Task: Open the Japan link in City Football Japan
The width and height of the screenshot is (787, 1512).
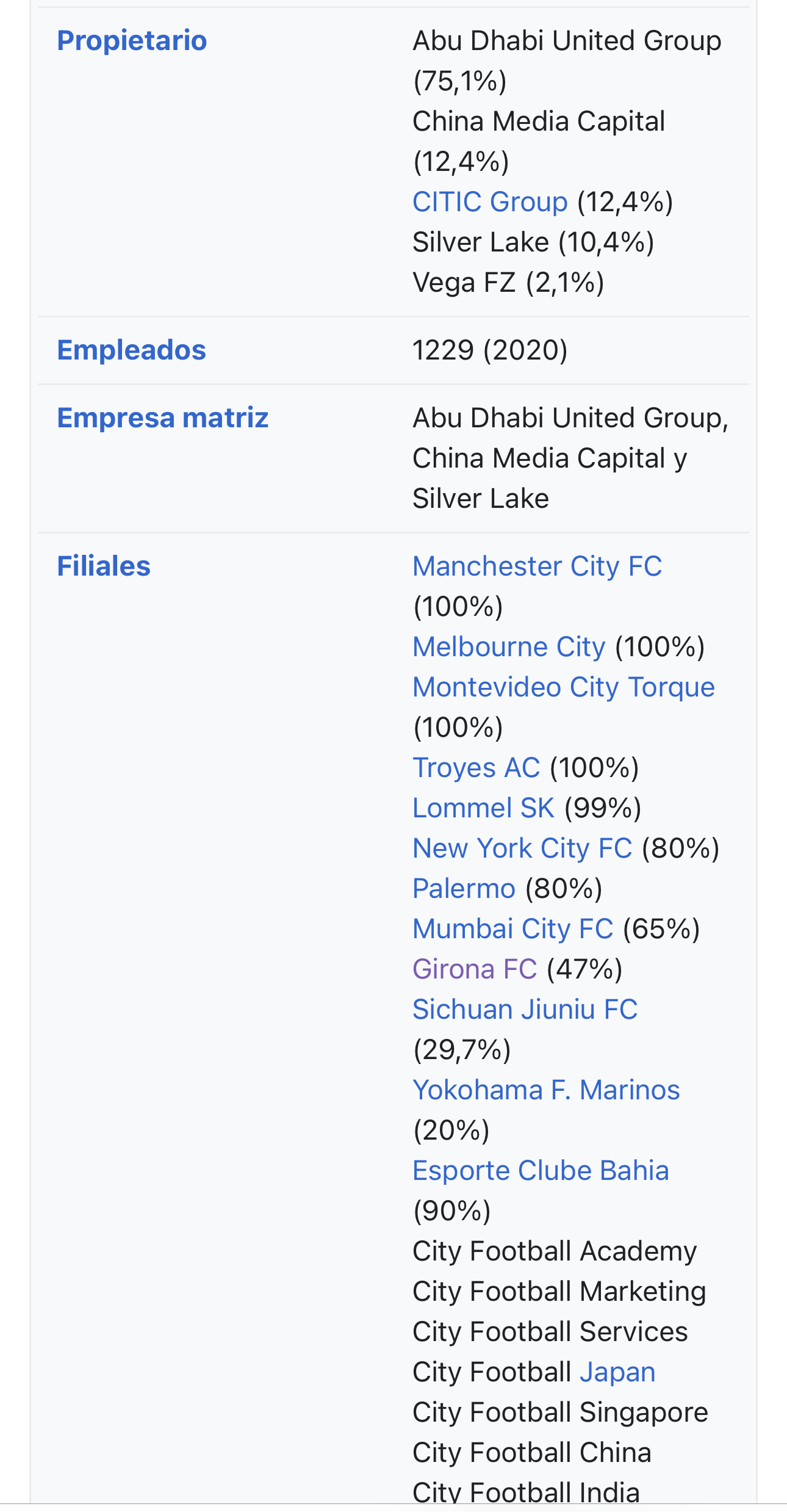Action: 617,1372
